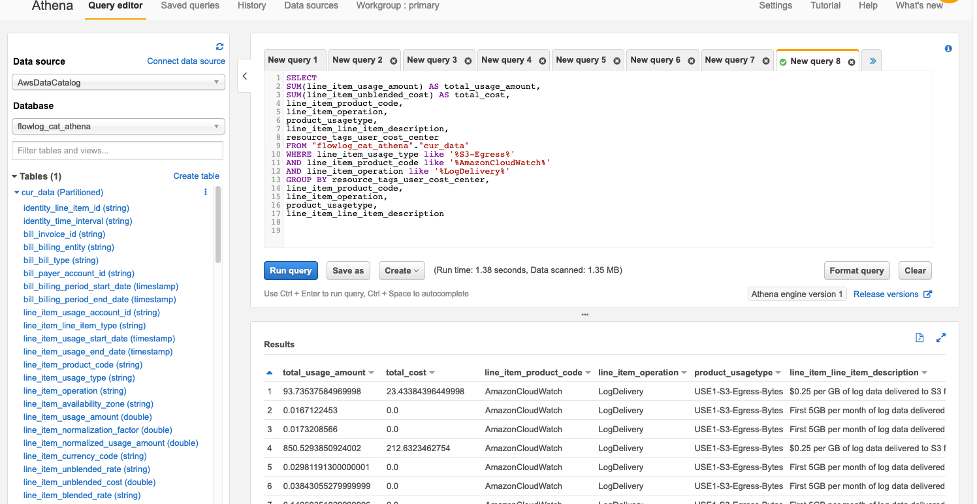Screen dimensions: 977x504
Task: Select line_item_currency_code column
Action: pyautogui.click(x=85, y=456)
